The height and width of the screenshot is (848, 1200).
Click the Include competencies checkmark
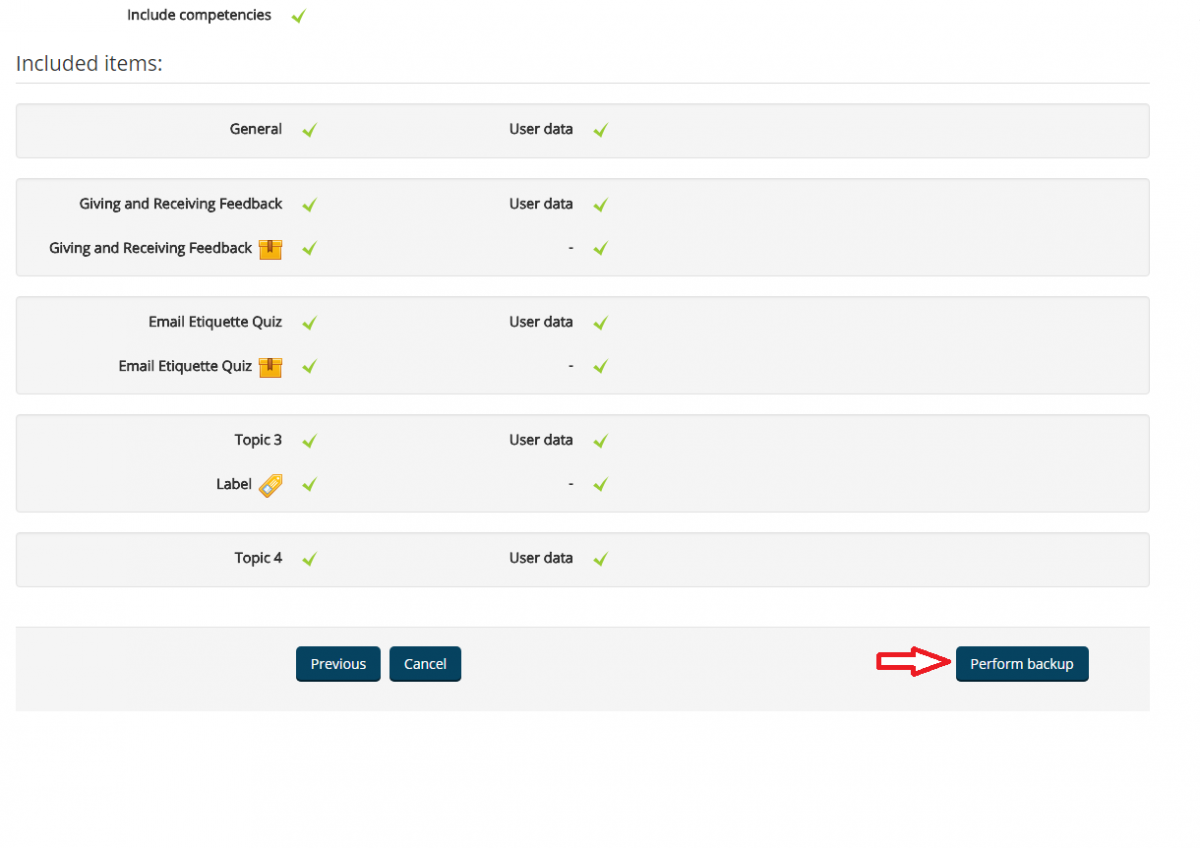(298, 16)
